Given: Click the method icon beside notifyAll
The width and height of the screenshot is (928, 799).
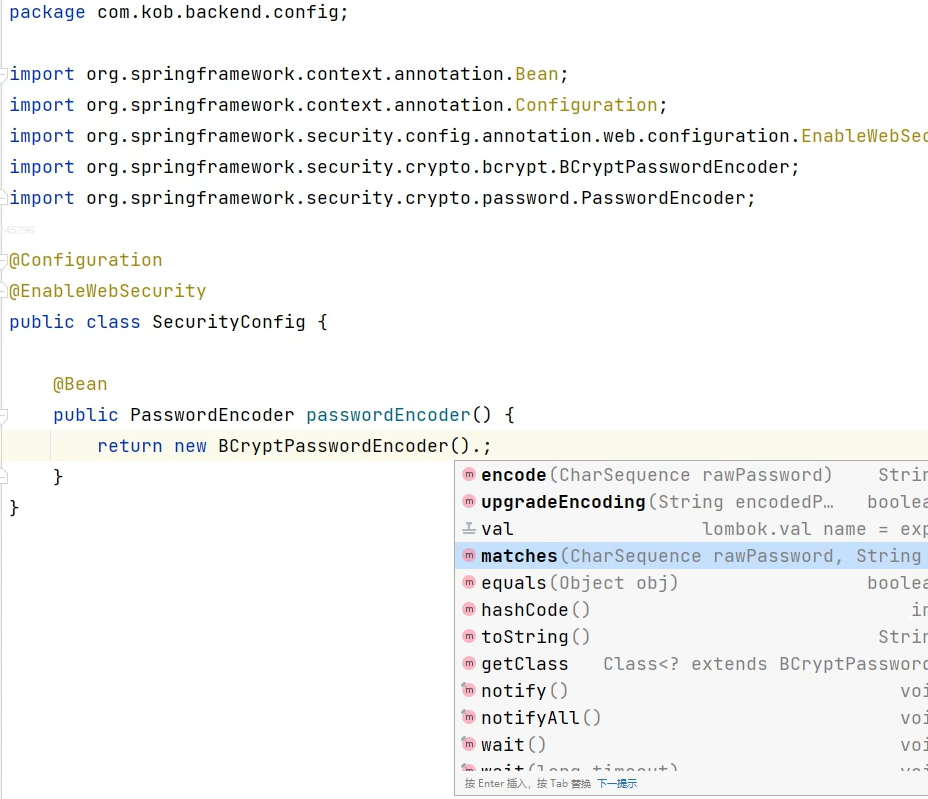Looking at the screenshot, I should 469,717.
